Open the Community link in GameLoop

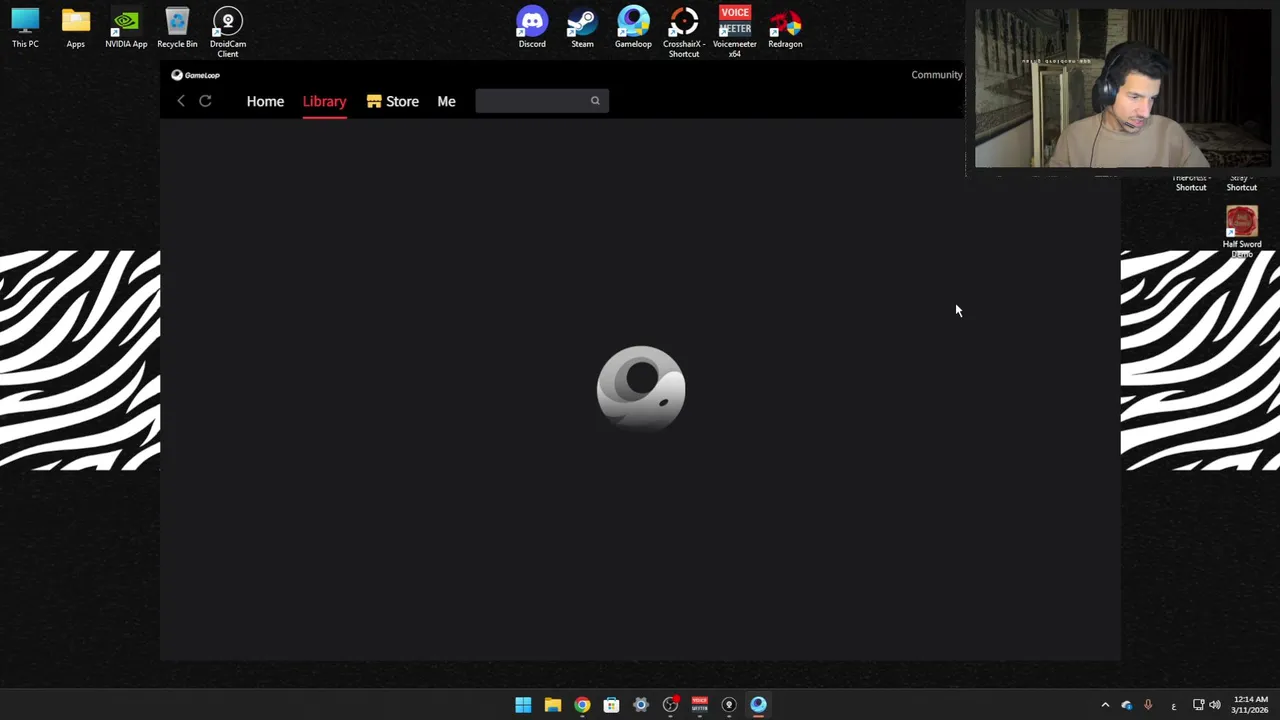coord(936,75)
